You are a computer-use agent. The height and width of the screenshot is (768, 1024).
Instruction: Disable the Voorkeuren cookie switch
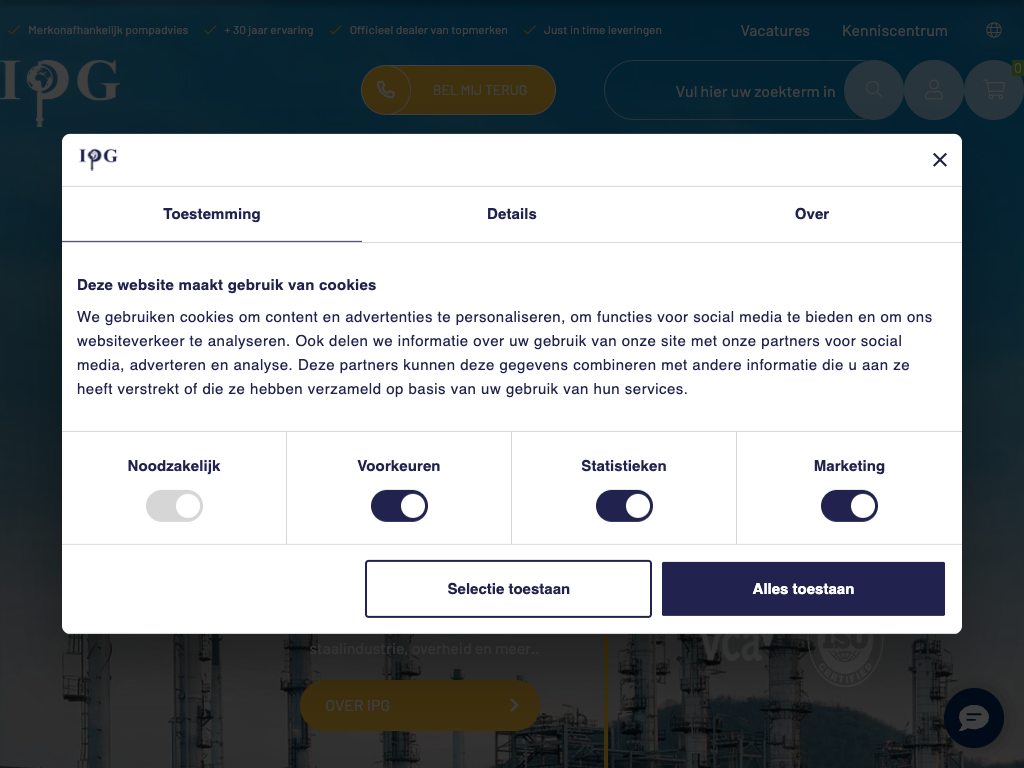(x=399, y=506)
